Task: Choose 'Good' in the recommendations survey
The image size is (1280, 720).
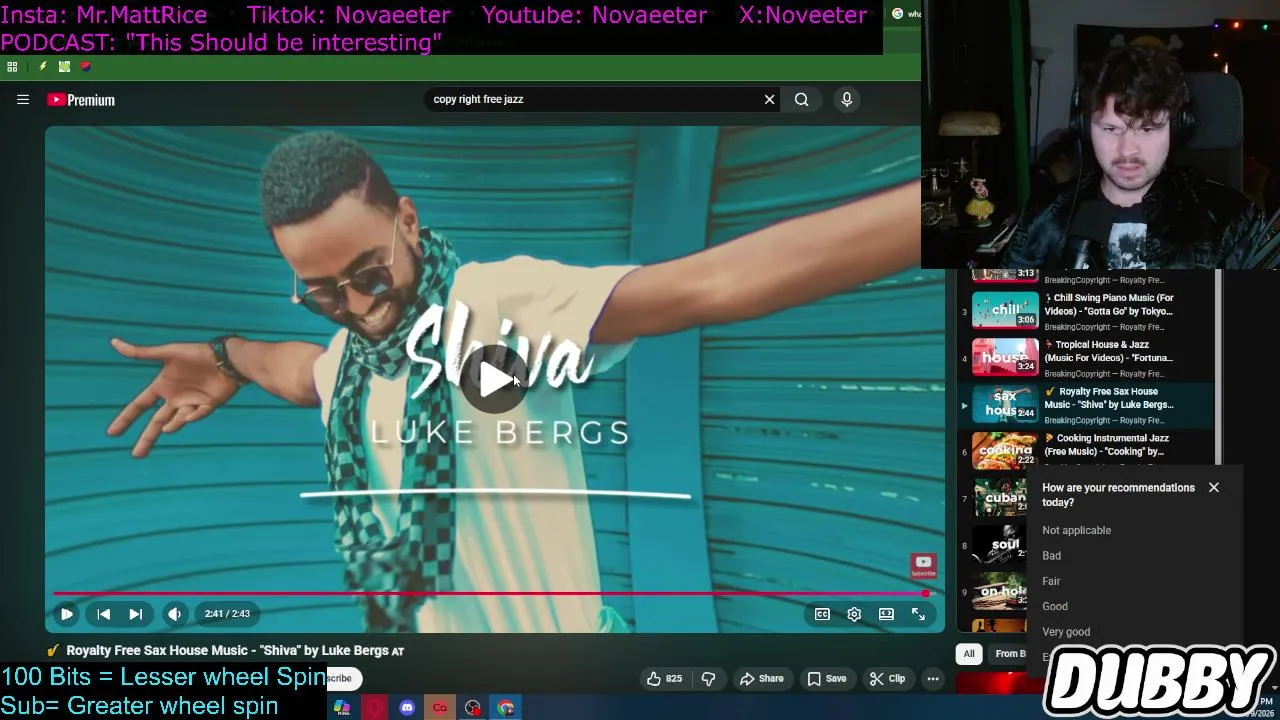Action: 1055,606
